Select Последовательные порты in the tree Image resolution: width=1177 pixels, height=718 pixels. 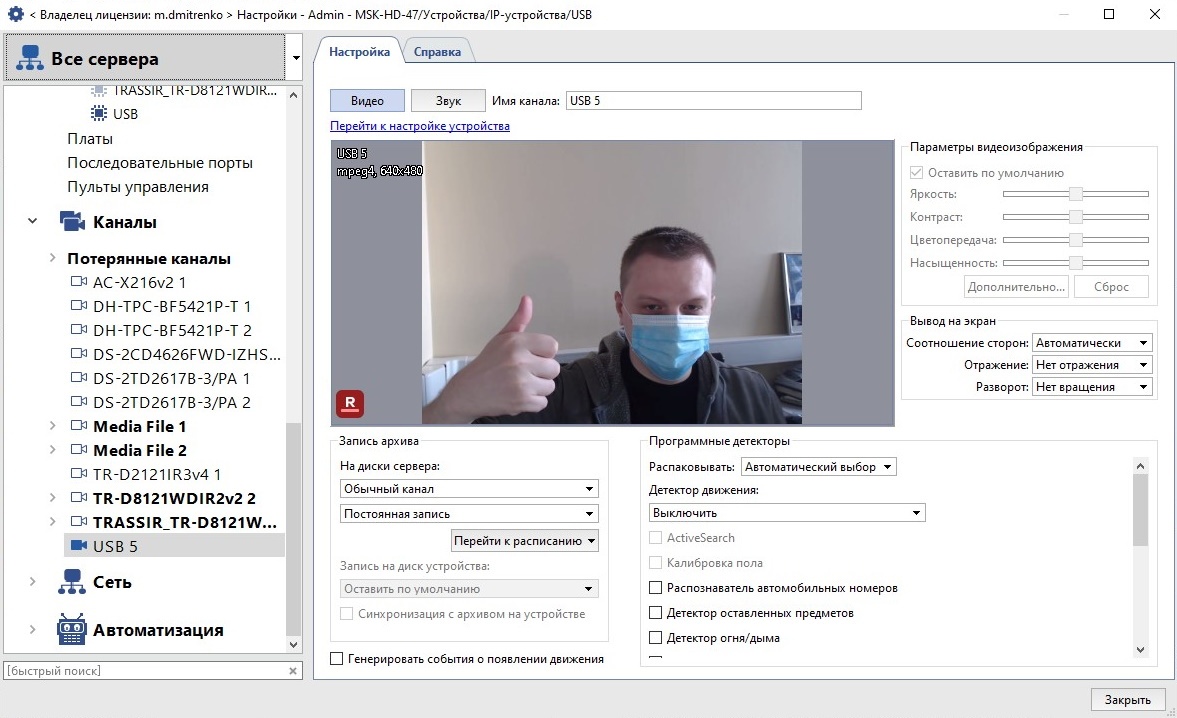160,163
